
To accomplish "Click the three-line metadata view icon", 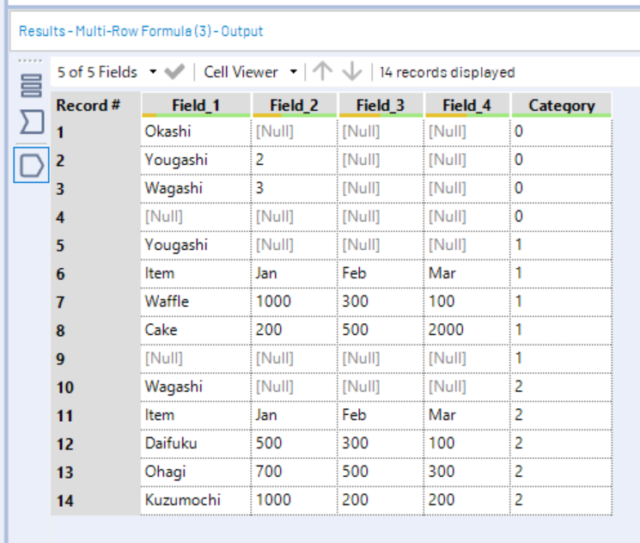I will pos(31,86).
